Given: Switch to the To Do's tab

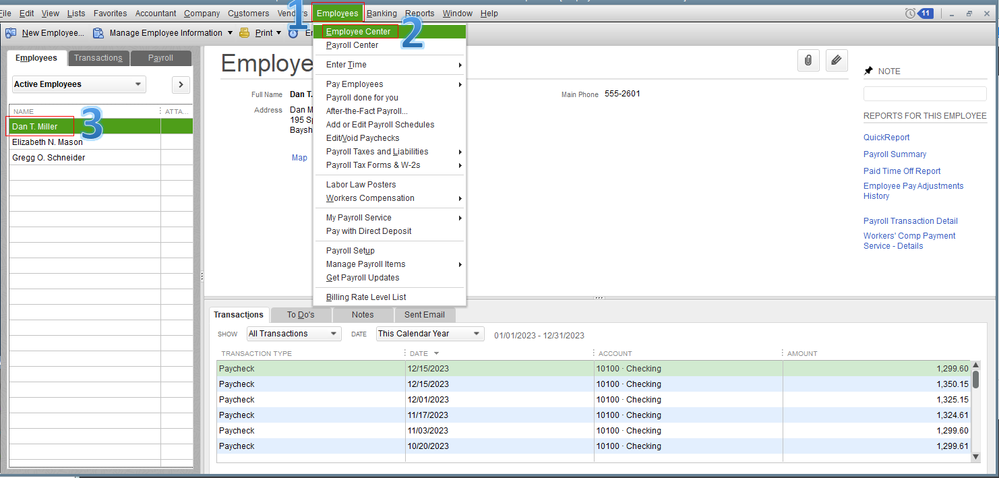Looking at the screenshot, I should tap(300, 315).
